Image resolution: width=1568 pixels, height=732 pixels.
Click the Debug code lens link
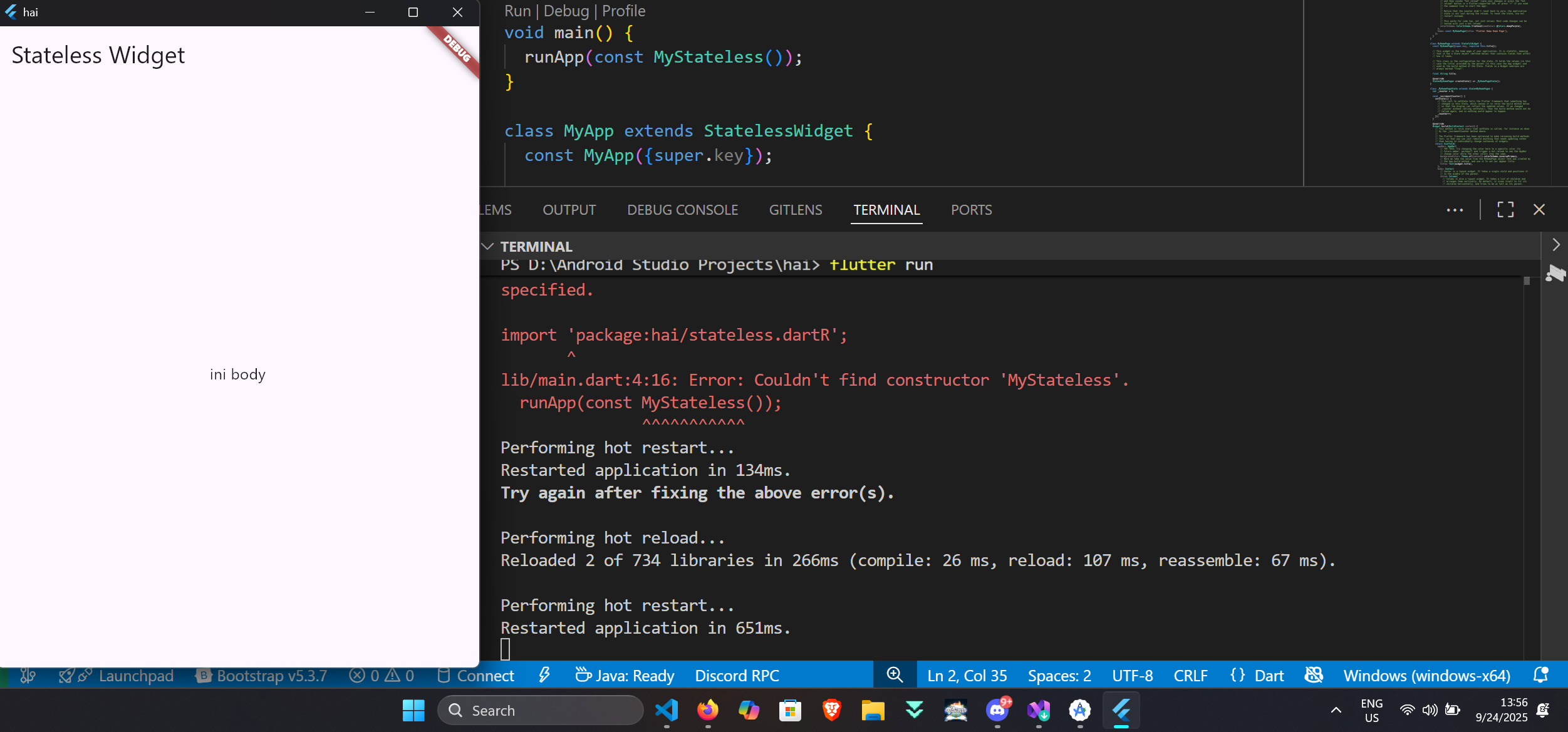[566, 11]
